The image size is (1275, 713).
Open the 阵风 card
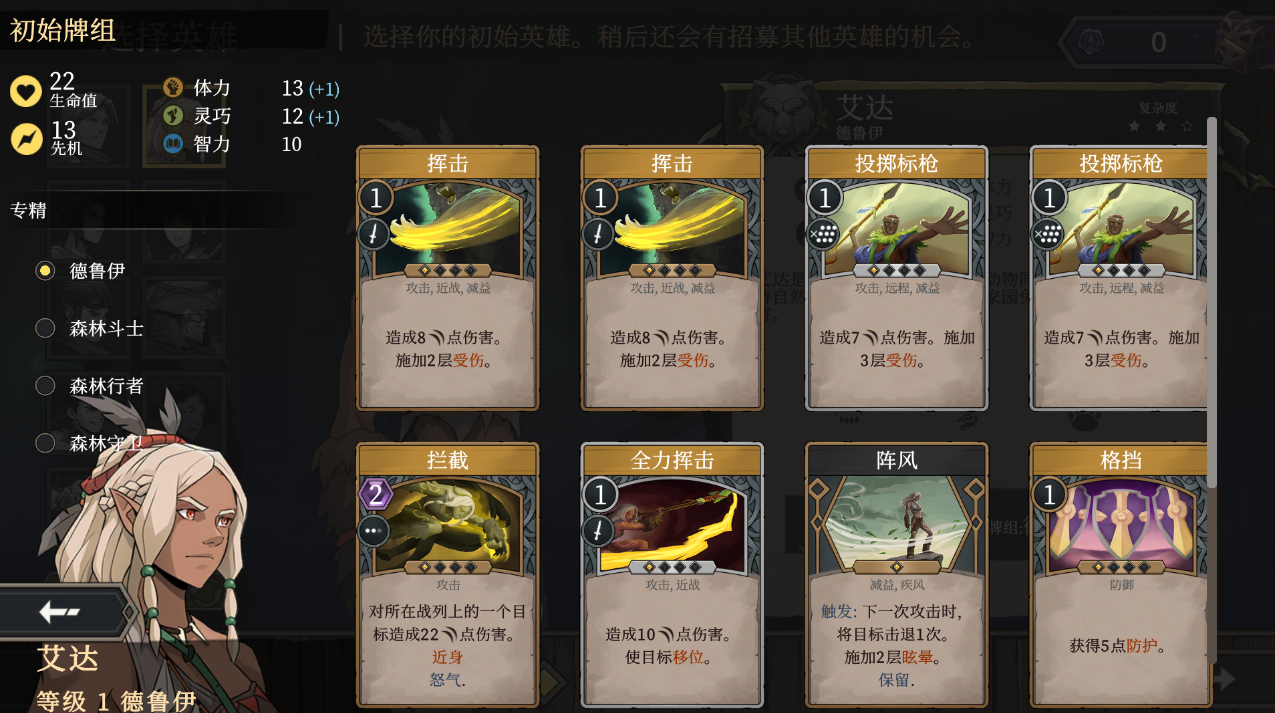[x=897, y=575]
